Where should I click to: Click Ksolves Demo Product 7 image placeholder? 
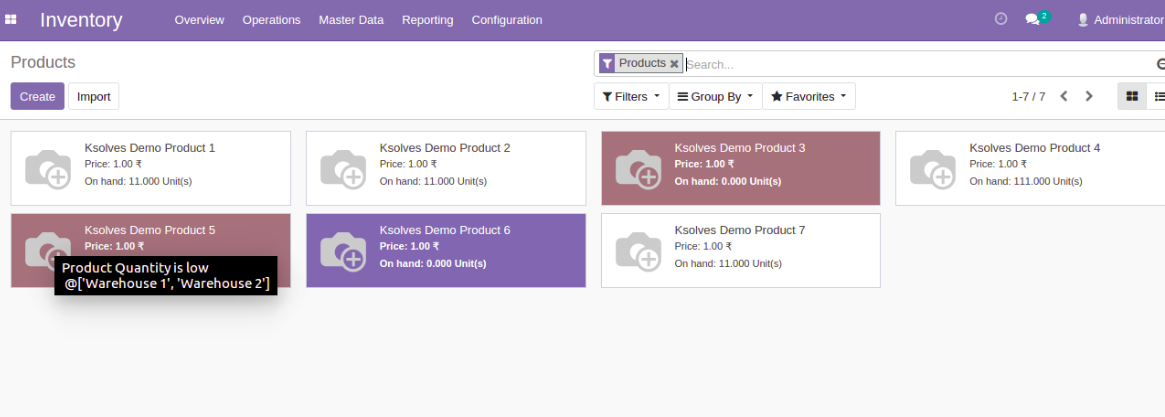(638, 251)
